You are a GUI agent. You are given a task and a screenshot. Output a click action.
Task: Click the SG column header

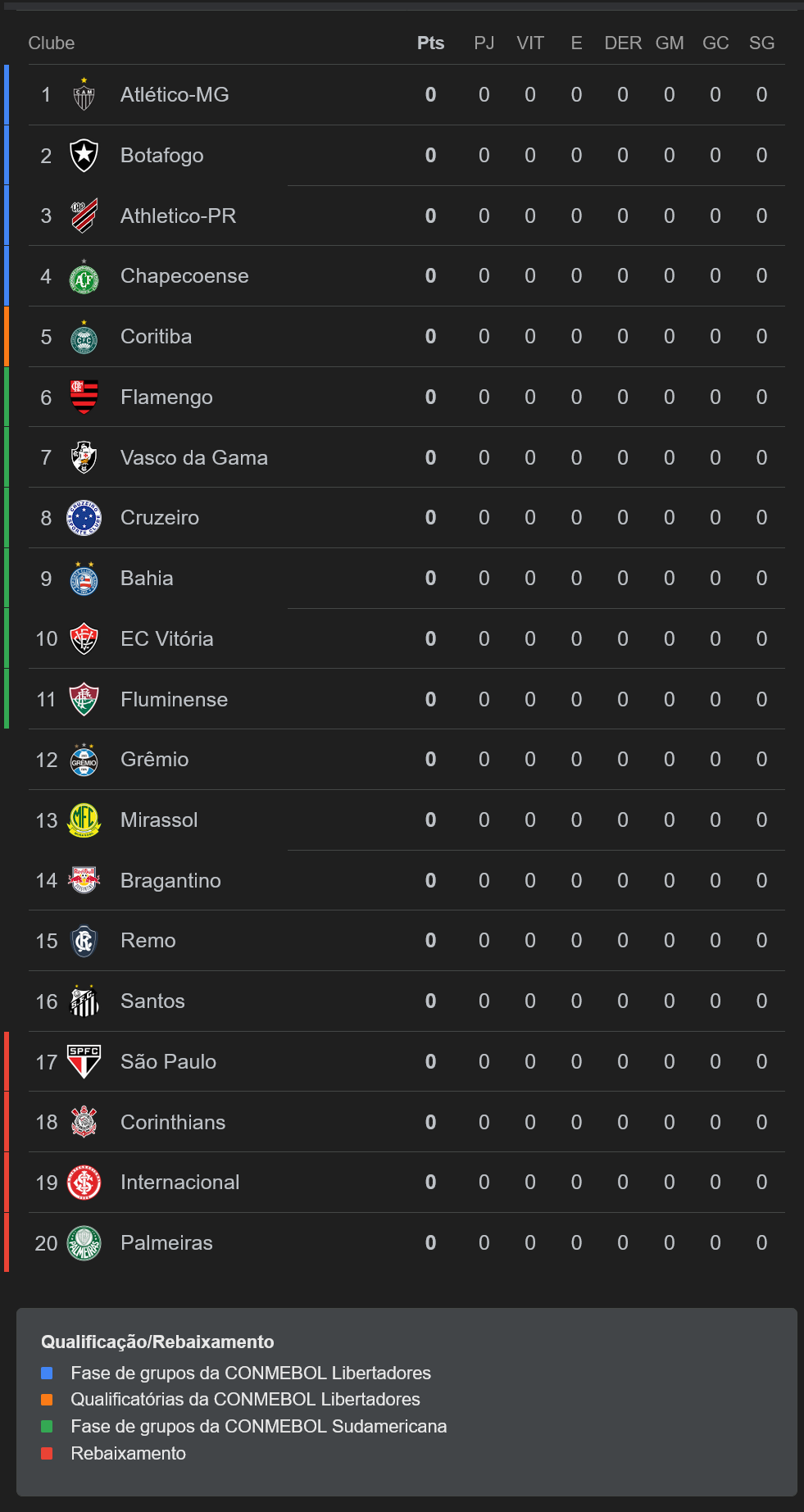pos(761,43)
